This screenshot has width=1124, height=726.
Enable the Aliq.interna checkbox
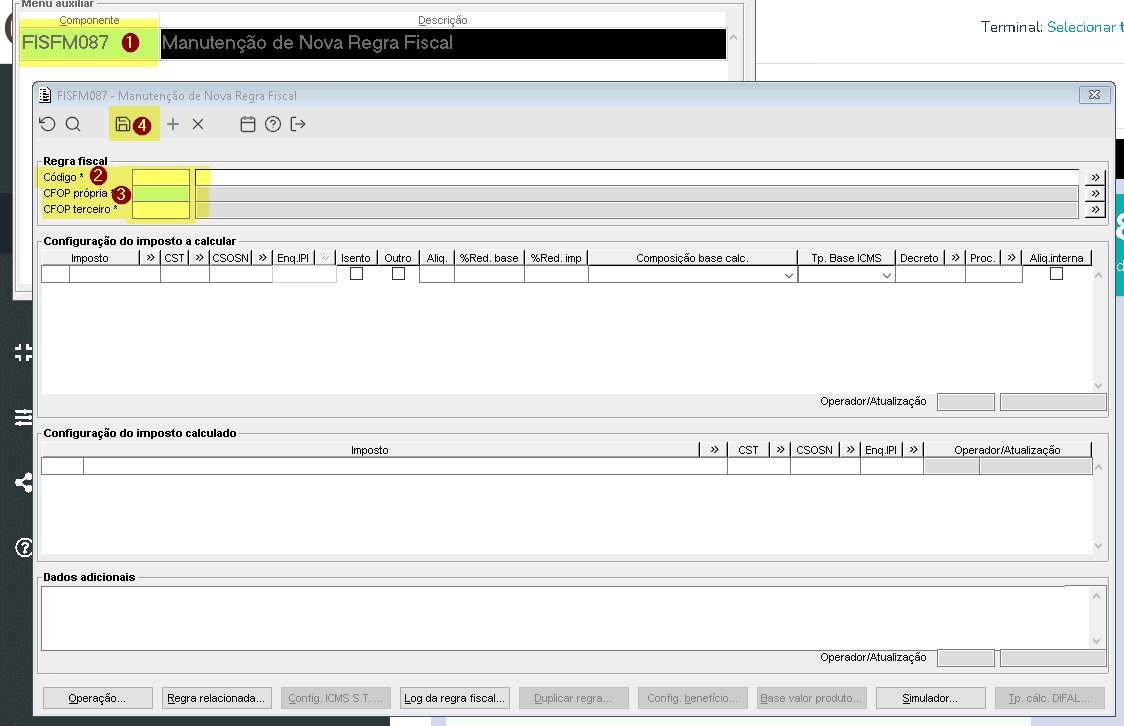pyautogui.click(x=1056, y=274)
